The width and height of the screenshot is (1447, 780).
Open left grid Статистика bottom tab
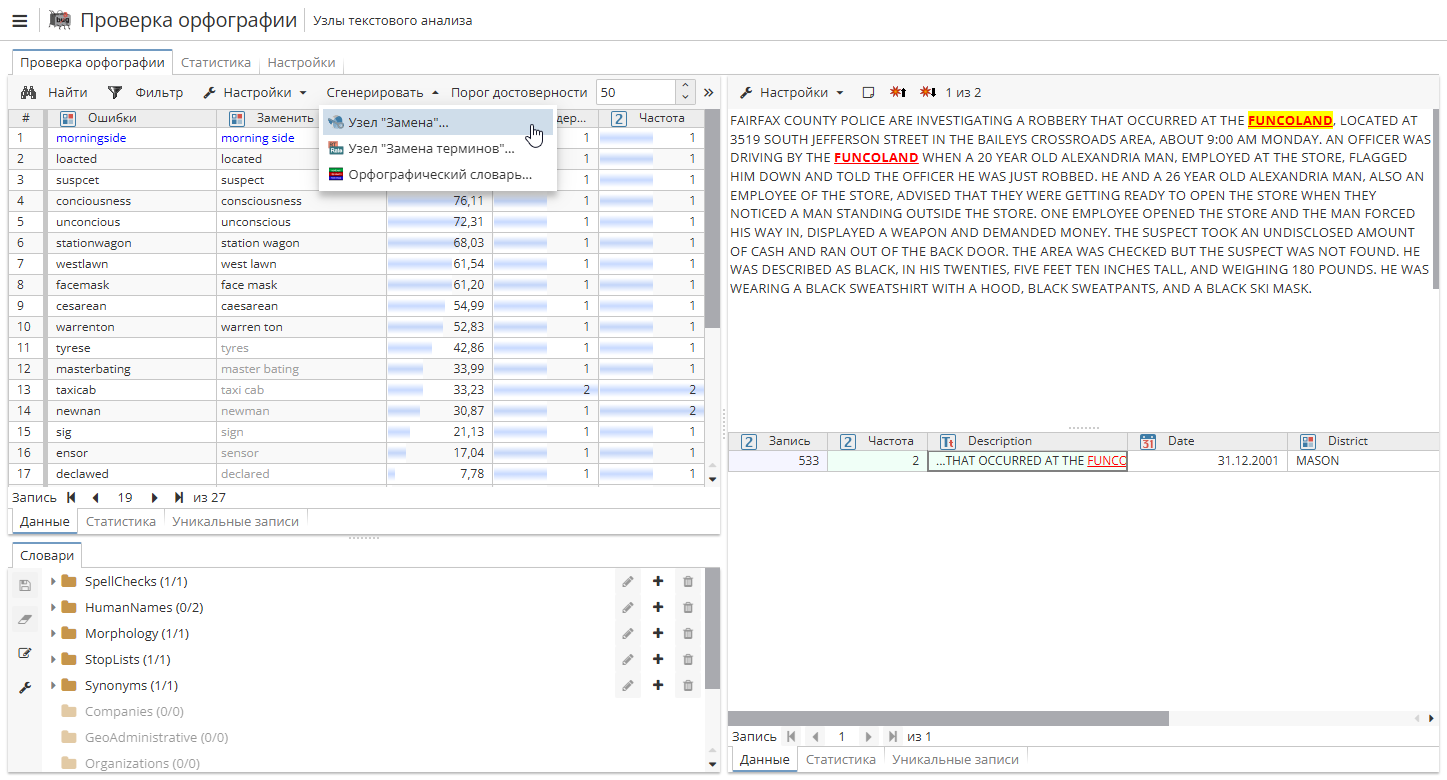coord(121,521)
